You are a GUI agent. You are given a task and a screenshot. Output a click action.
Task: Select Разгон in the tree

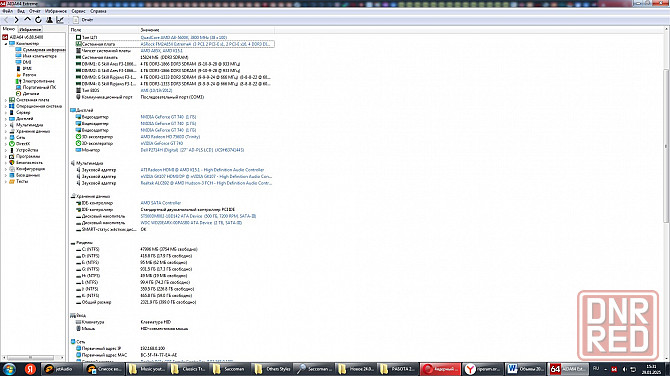point(26,75)
